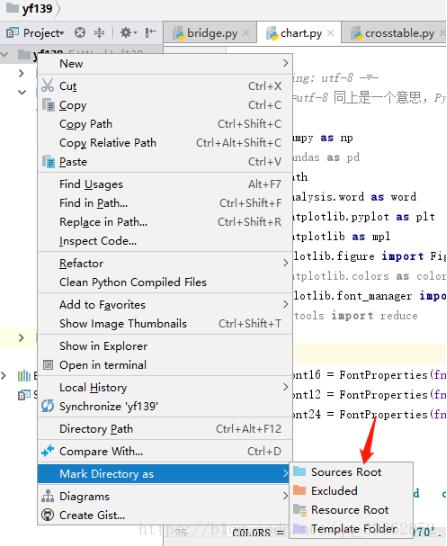447x546 pixels.
Task: Click the yf139 breadcrumb label
Action: pos(37,8)
